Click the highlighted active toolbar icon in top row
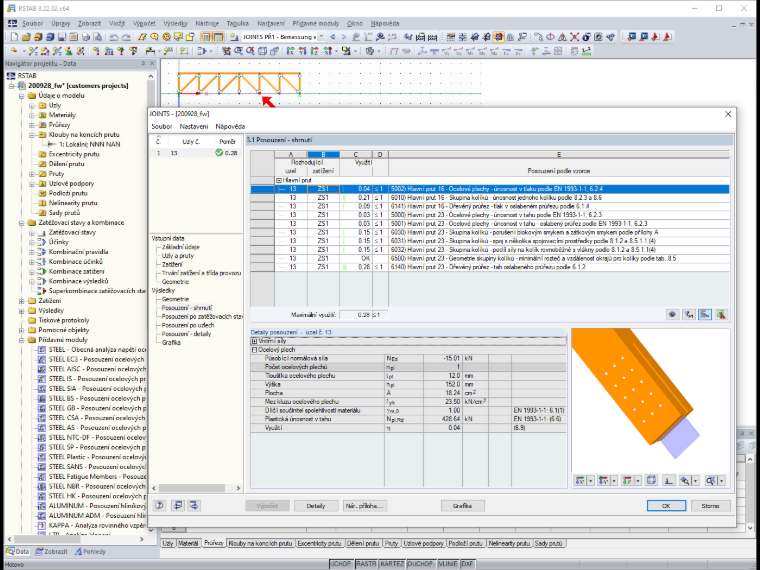 tap(498, 37)
